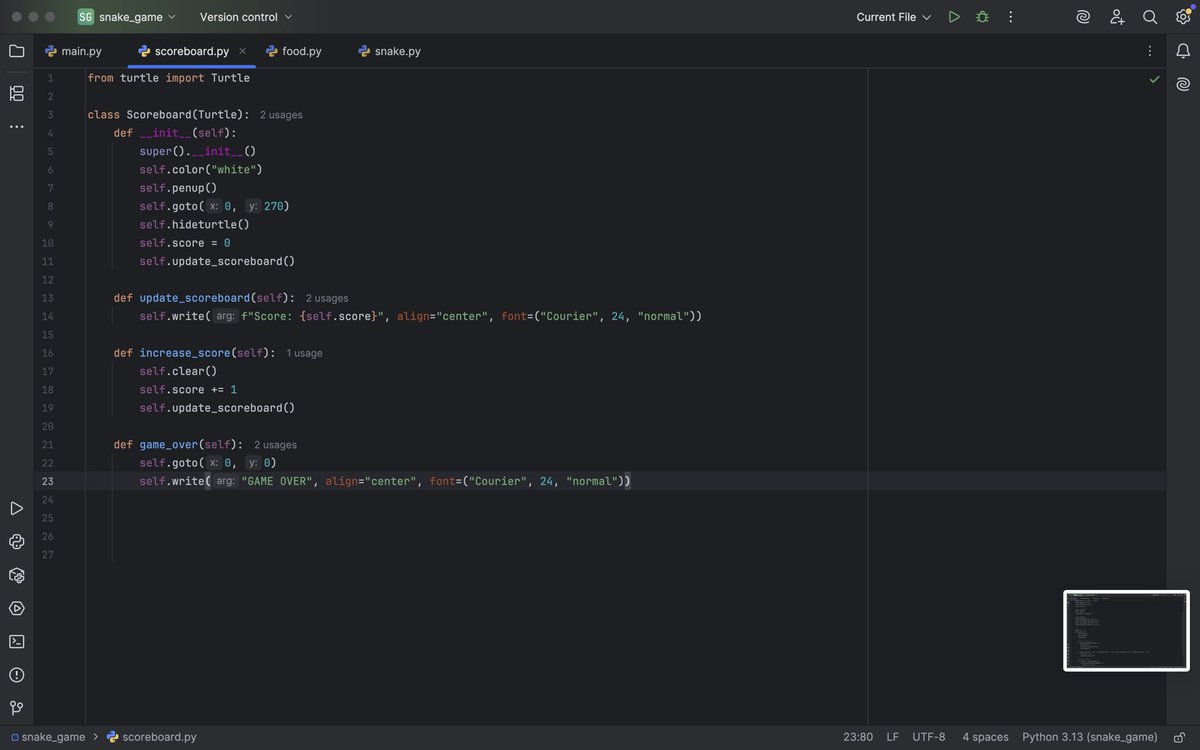Open editor tabs options ellipsis

(x=1149, y=51)
